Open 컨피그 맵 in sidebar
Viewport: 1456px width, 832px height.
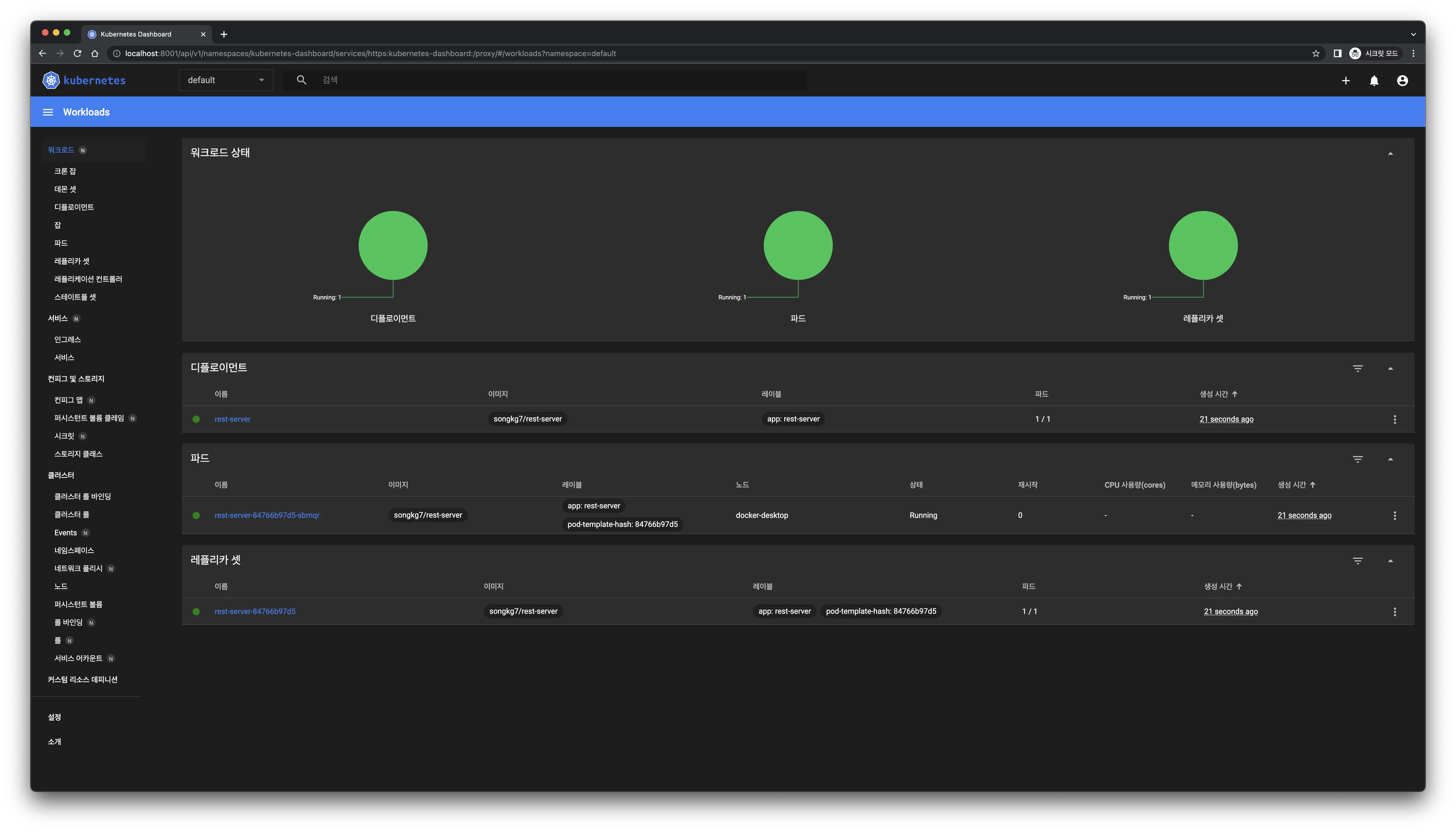[69, 400]
